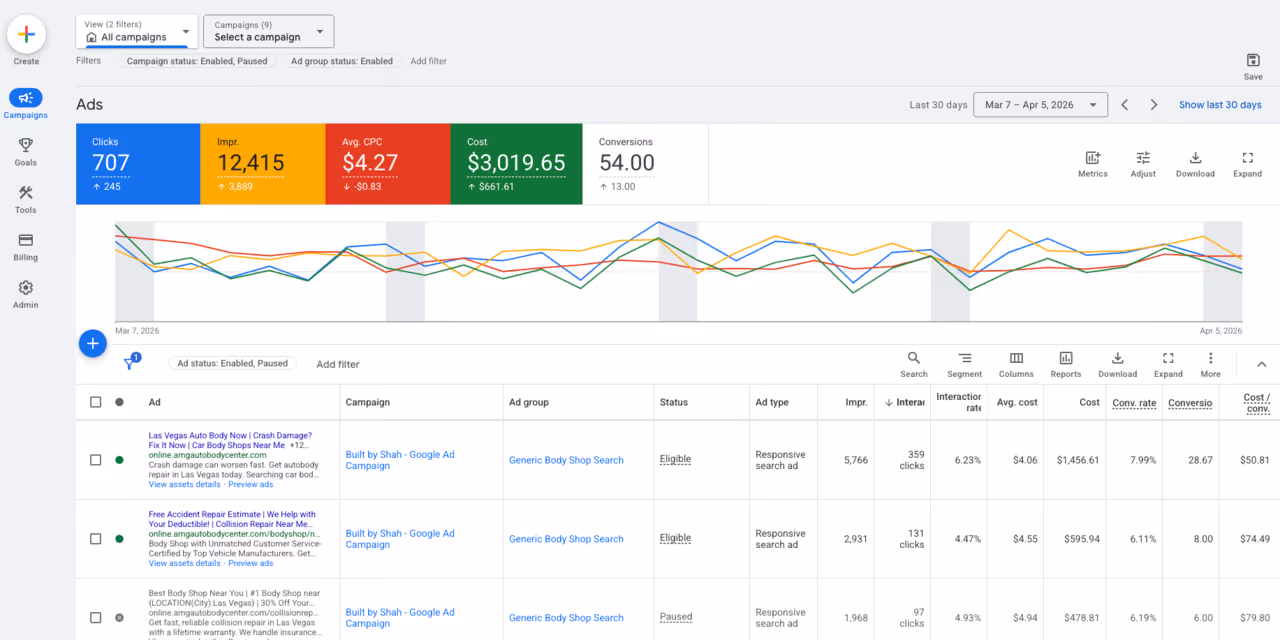Open the table filter funnel icon
The image size is (1280, 640).
coord(130,363)
